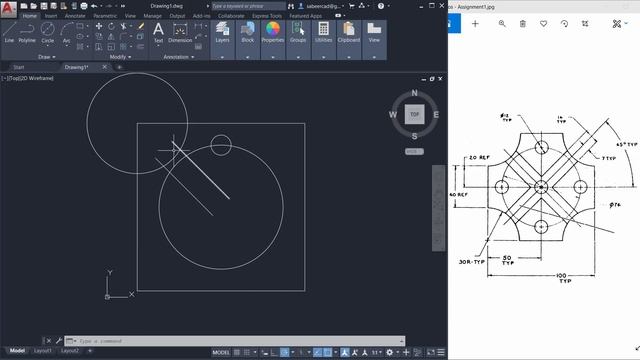Image resolution: width=640 pixels, height=360 pixels.
Task: Open the AutoCAD application menu logo
Action: (x=9, y=9)
